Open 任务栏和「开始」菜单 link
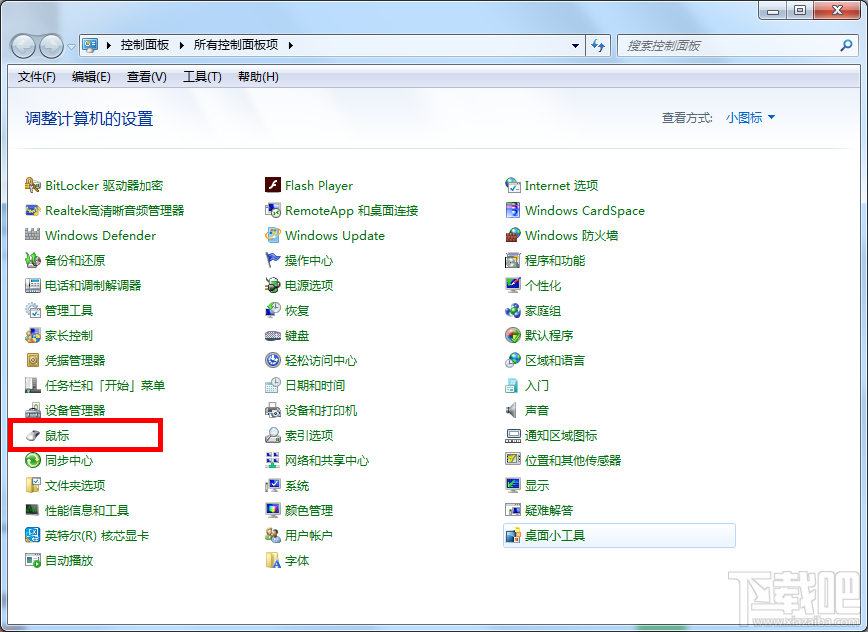The image size is (868, 632). [x=105, y=385]
